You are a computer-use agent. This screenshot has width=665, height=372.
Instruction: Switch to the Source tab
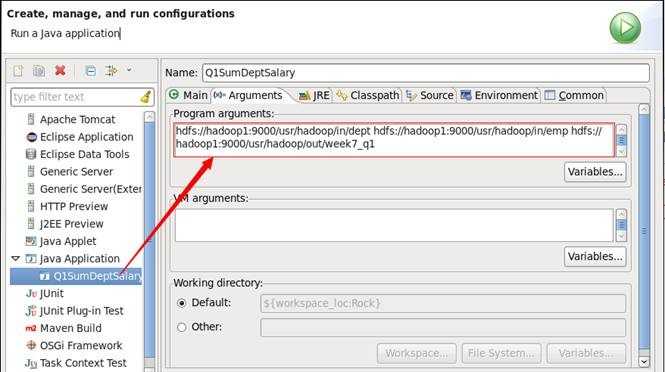tap(430, 95)
